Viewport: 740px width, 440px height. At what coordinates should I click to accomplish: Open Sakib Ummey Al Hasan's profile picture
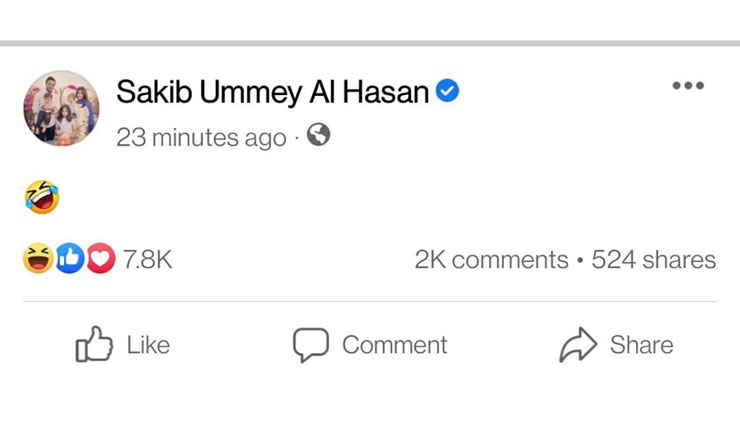pos(61,109)
